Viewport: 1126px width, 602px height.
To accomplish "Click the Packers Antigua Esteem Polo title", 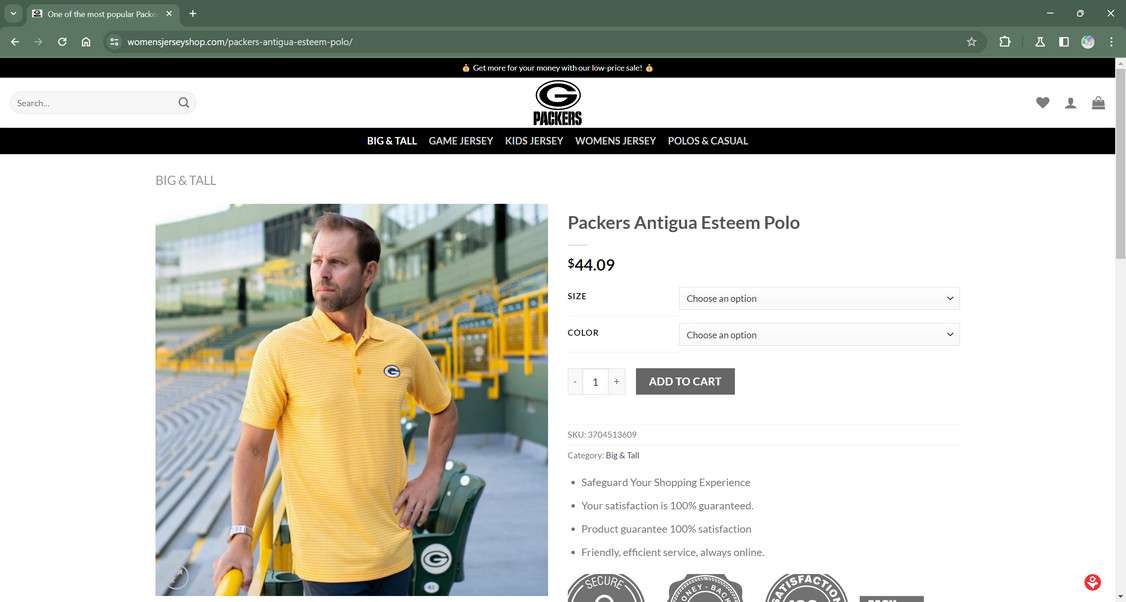I will coord(684,223).
